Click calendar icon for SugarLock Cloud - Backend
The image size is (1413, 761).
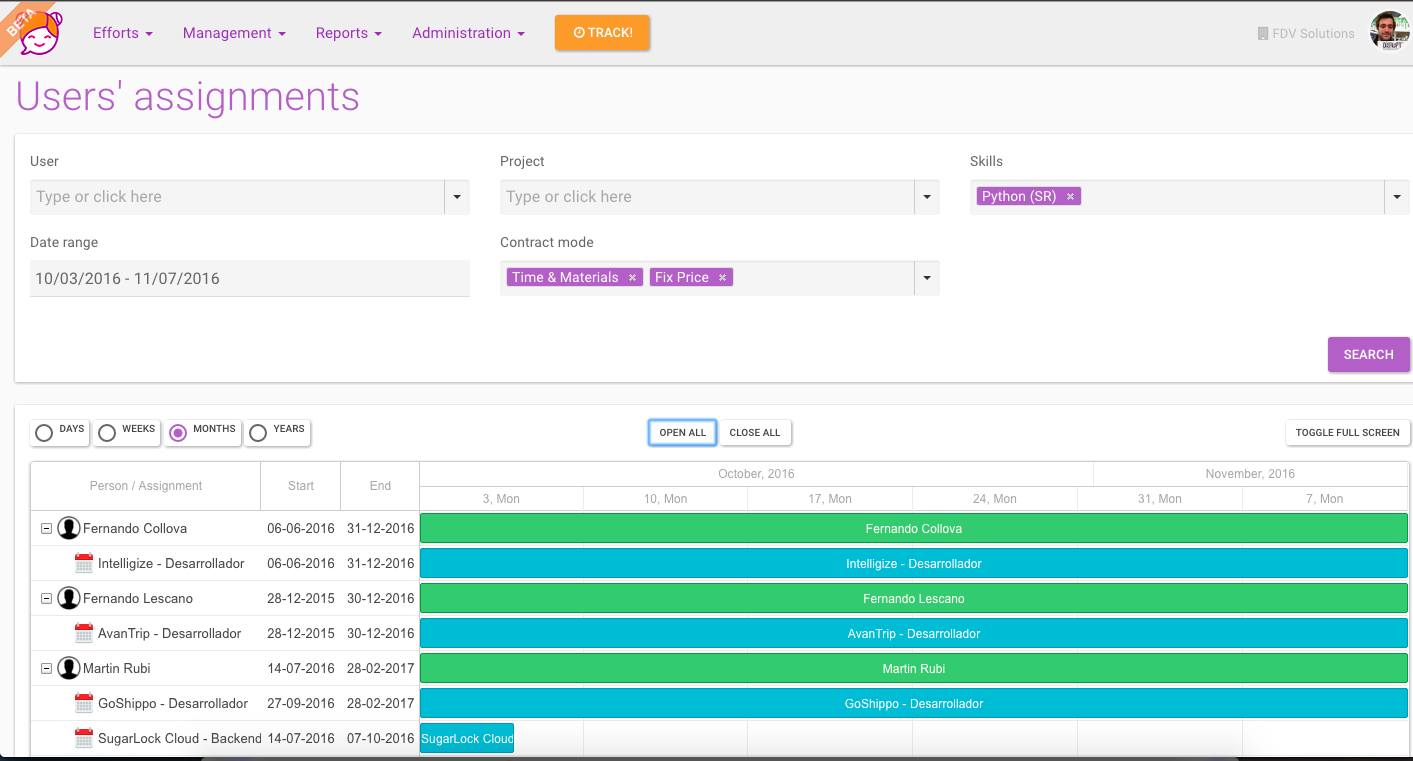tap(84, 738)
